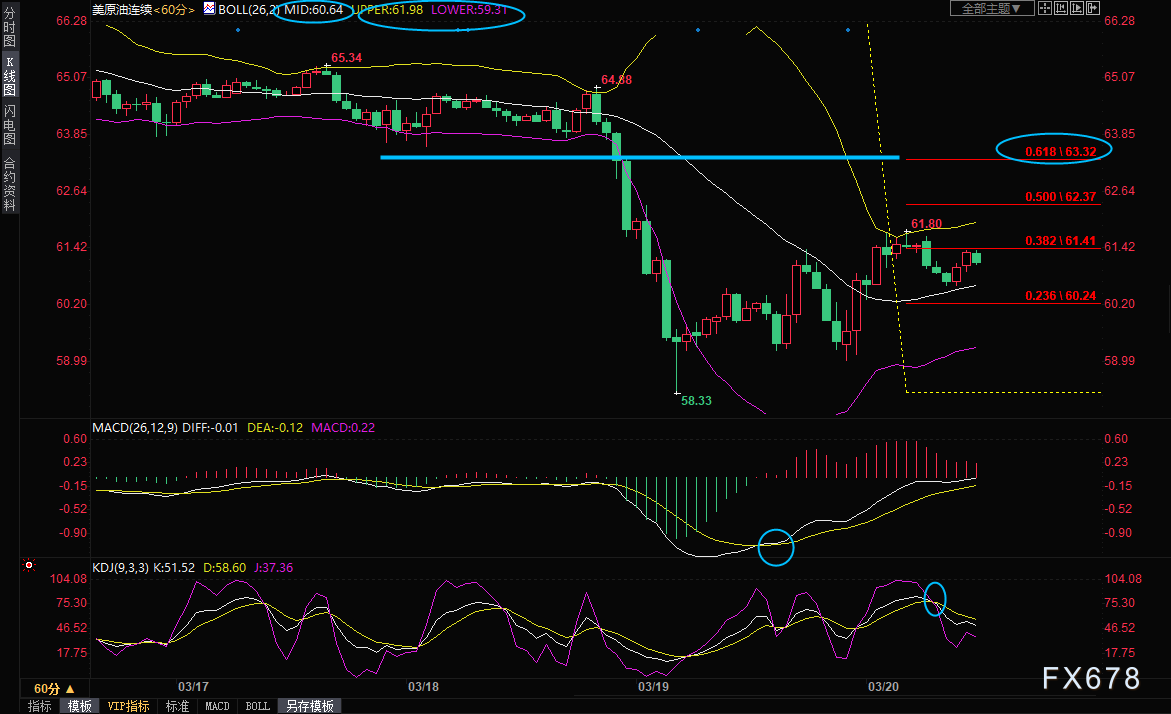Switch to K线图 view
Image resolution: width=1171 pixels, height=714 pixels.
point(10,76)
